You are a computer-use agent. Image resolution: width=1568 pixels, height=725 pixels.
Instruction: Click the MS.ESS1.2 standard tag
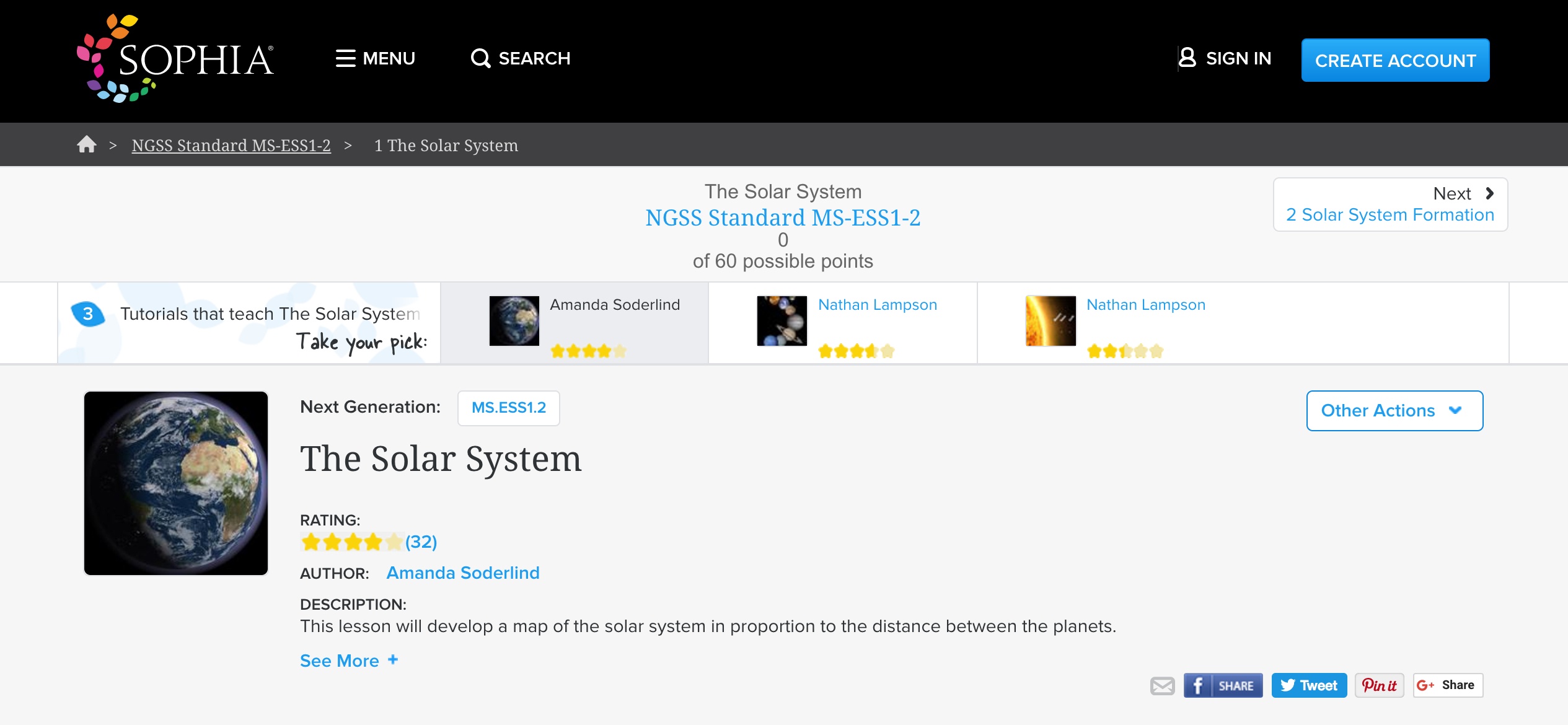pyautogui.click(x=508, y=408)
